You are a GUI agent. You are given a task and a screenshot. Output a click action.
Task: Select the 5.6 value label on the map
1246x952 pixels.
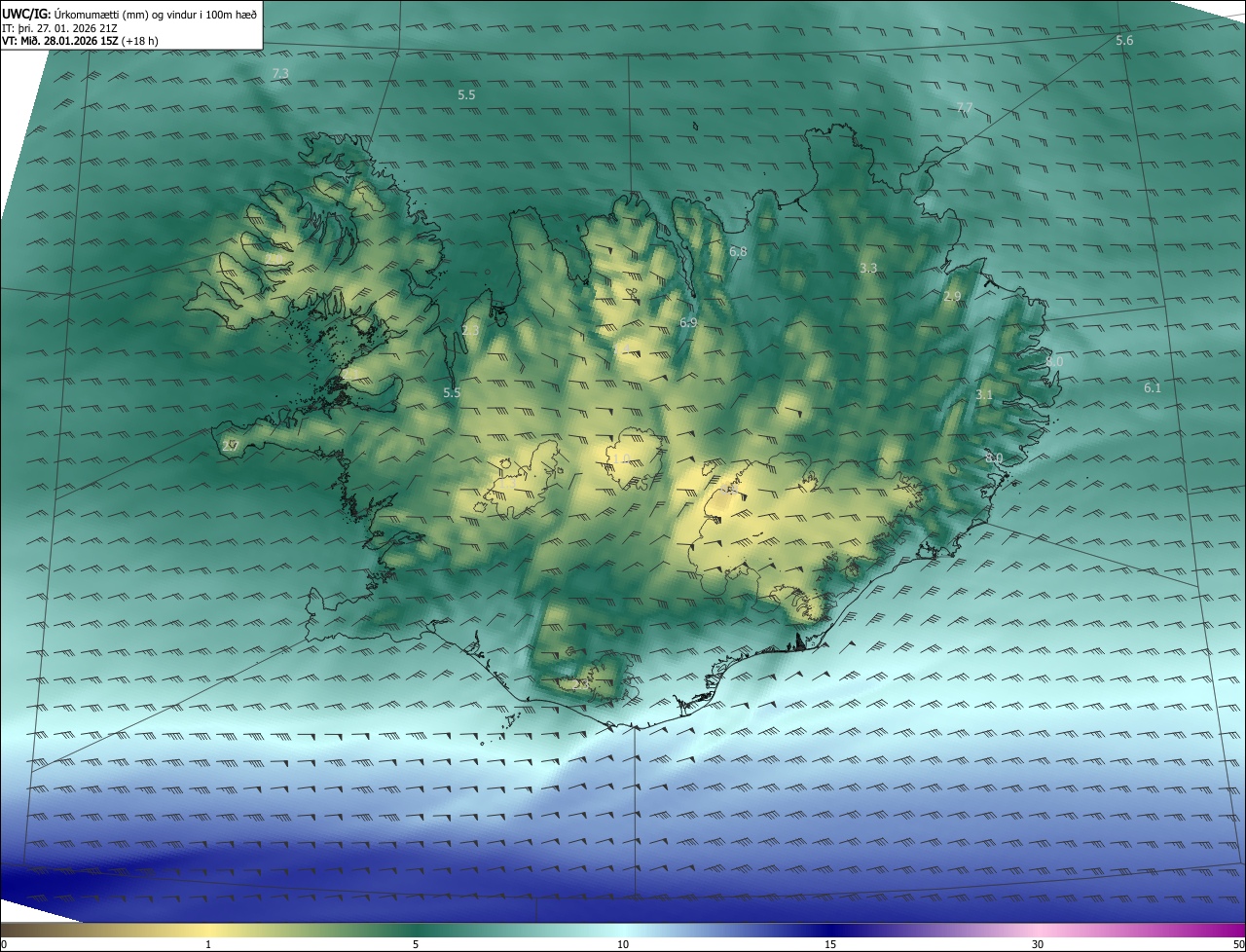(x=1124, y=40)
